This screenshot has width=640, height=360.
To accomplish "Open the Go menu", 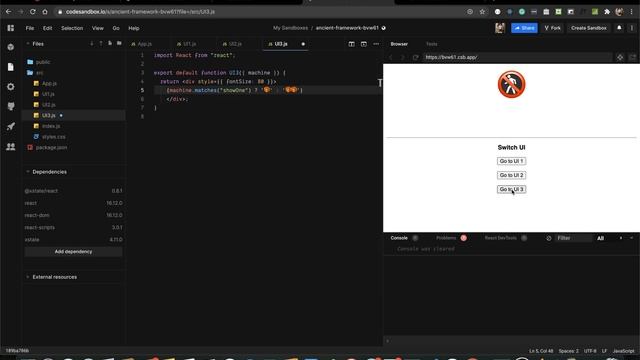I will 116,28.
